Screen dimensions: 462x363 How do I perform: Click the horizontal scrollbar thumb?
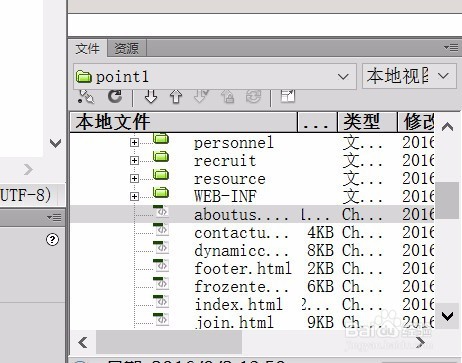tap(169, 342)
